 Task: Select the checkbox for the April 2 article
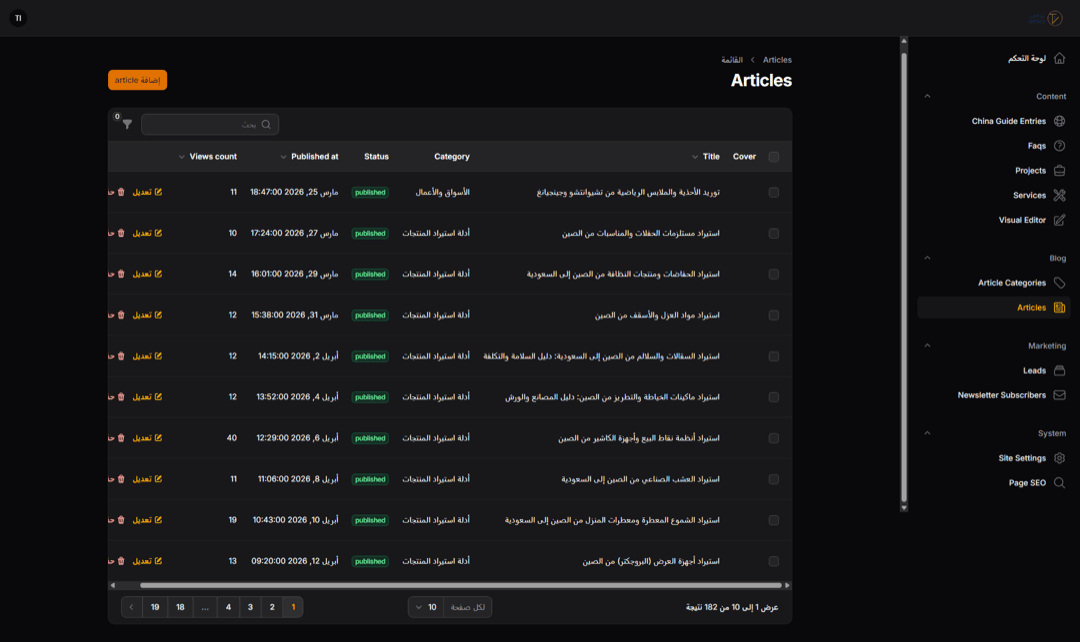click(x=774, y=356)
